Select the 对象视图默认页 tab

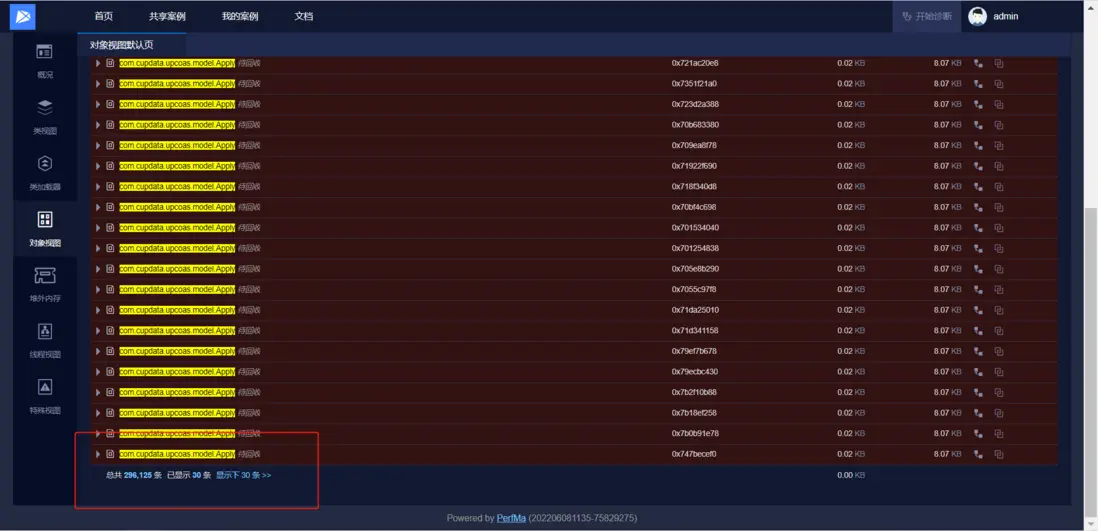click(x=122, y=45)
